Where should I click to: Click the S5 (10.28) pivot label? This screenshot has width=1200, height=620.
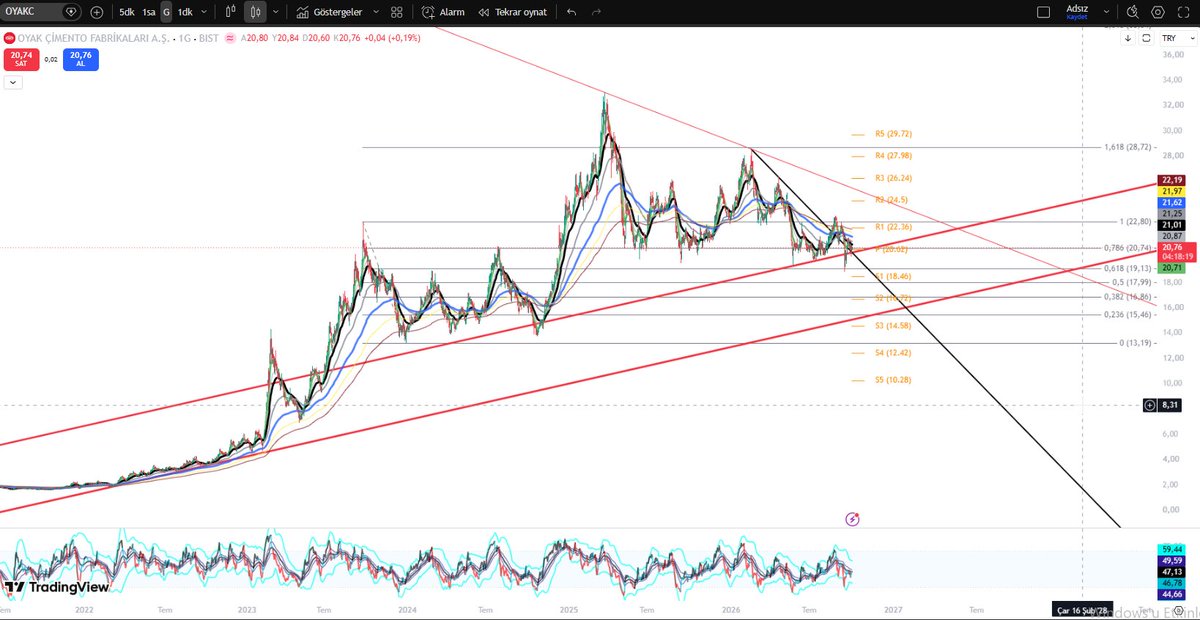[893, 380]
